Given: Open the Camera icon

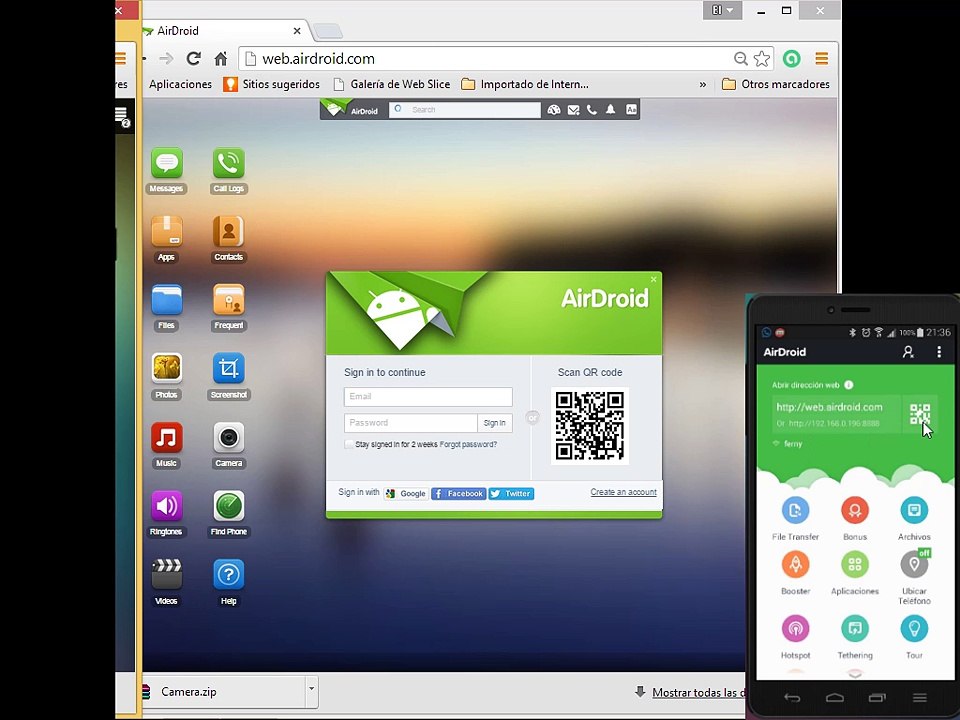Looking at the screenshot, I should (228, 438).
